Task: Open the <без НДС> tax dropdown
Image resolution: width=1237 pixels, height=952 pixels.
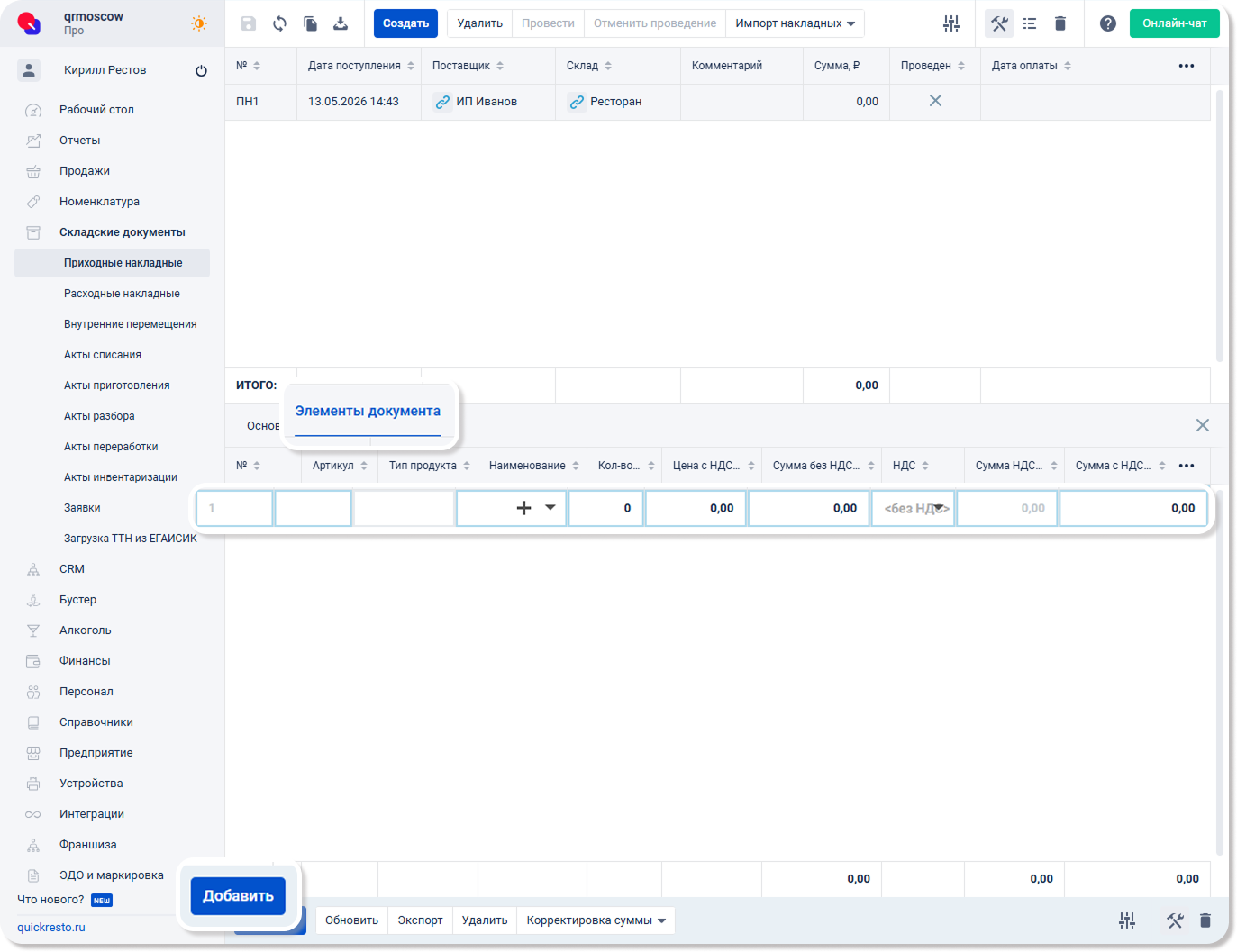Action: (x=914, y=508)
